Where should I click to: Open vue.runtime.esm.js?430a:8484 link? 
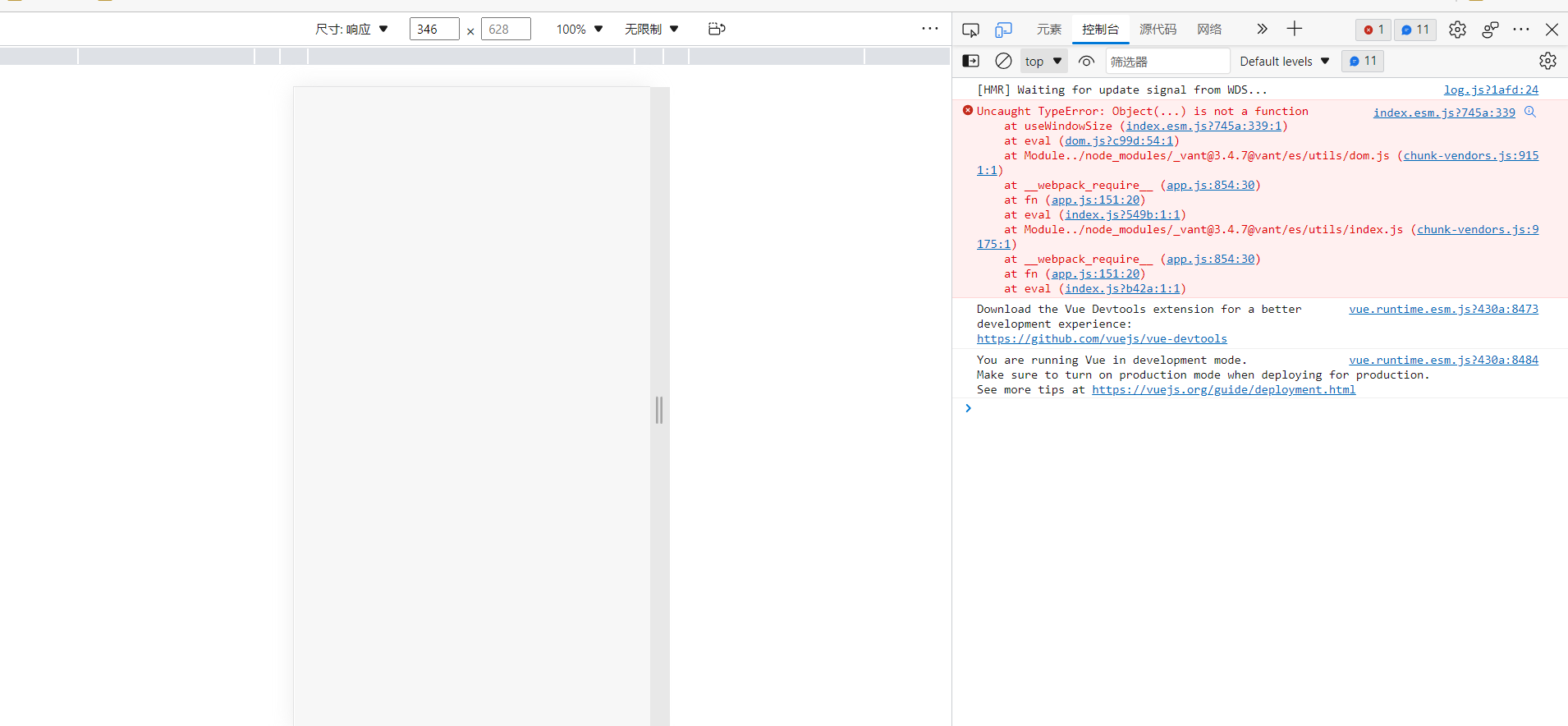pos(1443,361)
